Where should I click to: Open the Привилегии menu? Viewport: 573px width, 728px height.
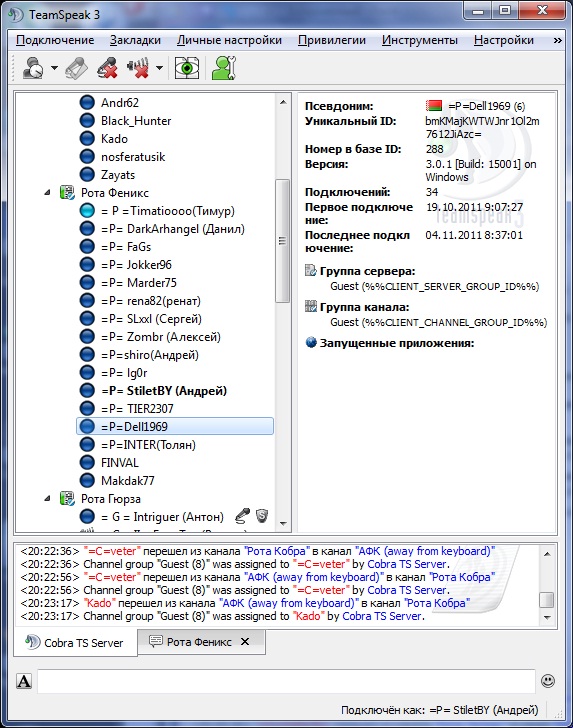point(332,40)
